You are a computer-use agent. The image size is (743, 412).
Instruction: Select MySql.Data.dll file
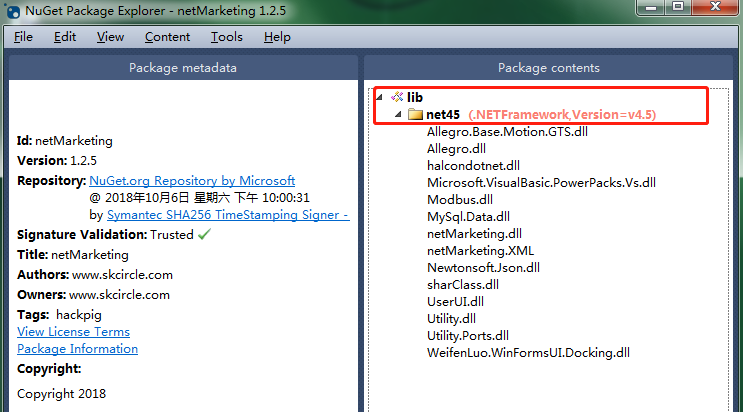point(468,217)
